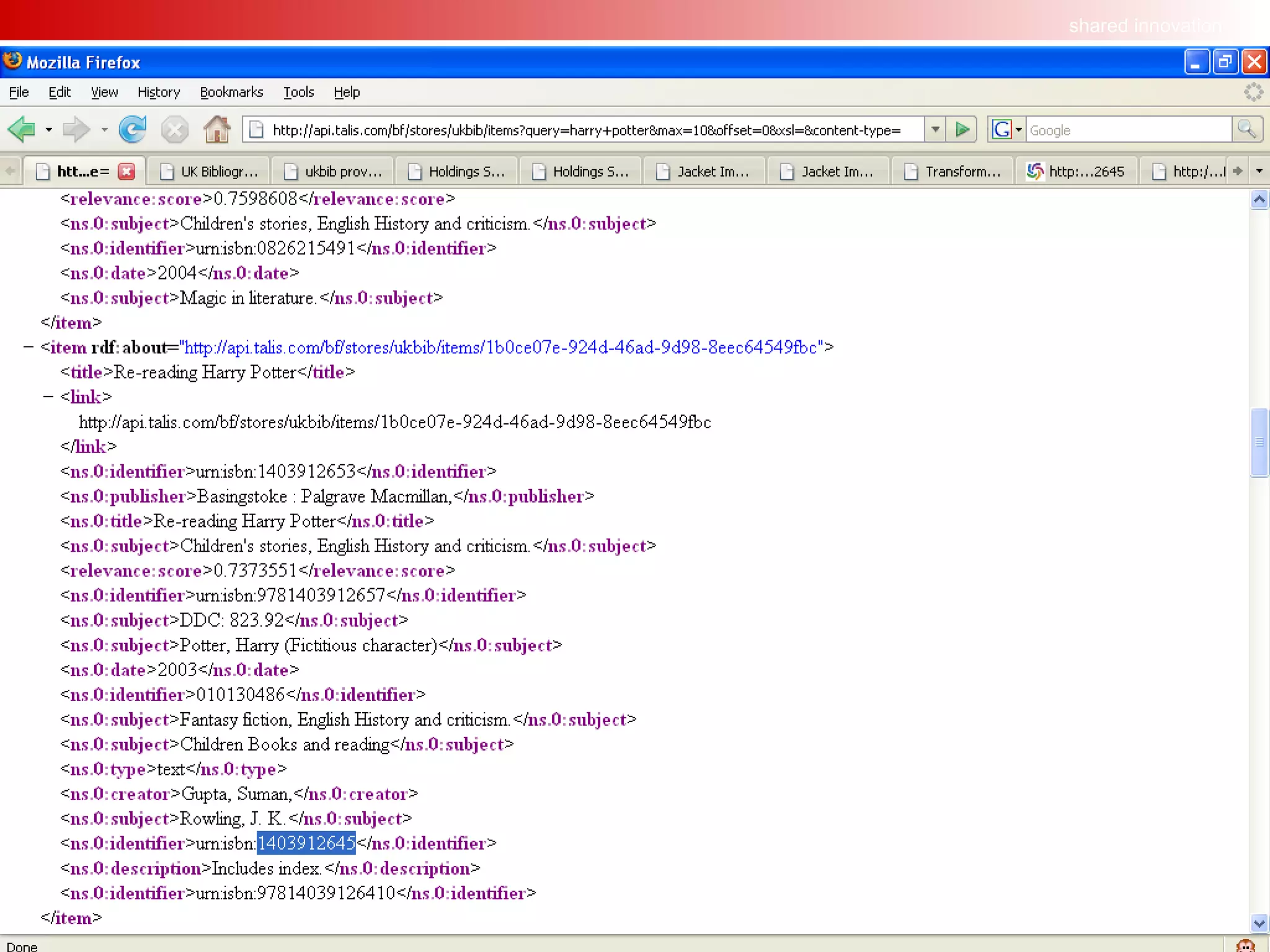Open the URL history dropdown arrow
Screen dimensions: 1270x952
935,130
